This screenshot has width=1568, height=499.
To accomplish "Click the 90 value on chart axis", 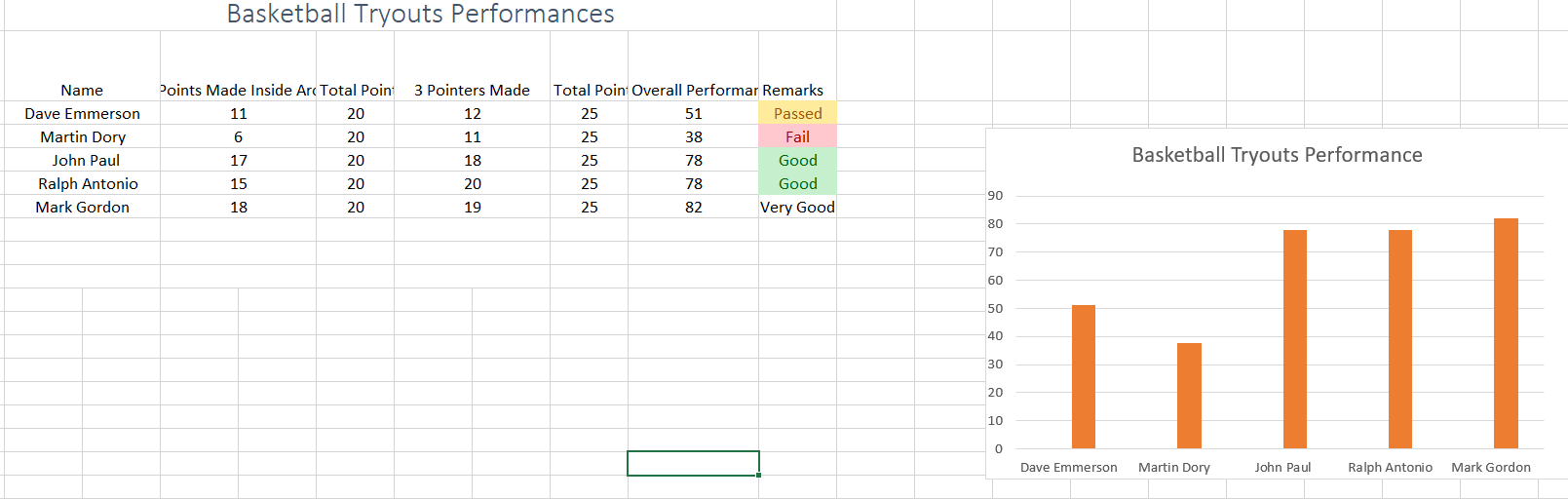I will pyautogui.click(x=995, y=196).
